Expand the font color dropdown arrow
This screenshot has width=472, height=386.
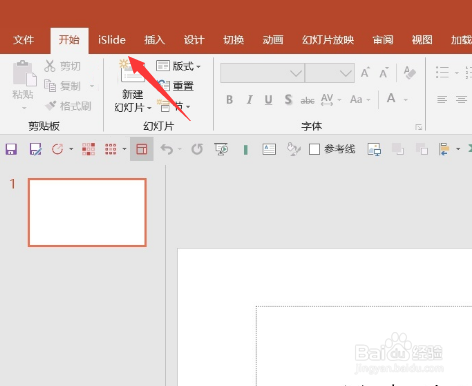(x=406, y=100)
